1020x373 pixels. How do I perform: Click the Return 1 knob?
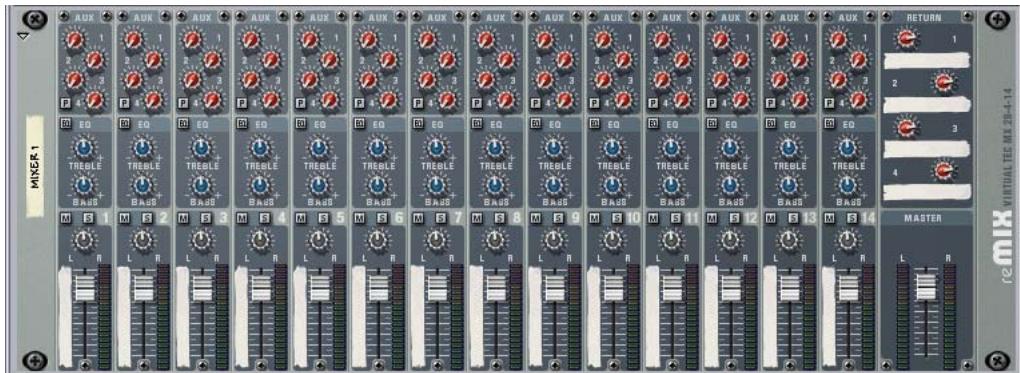906,40
